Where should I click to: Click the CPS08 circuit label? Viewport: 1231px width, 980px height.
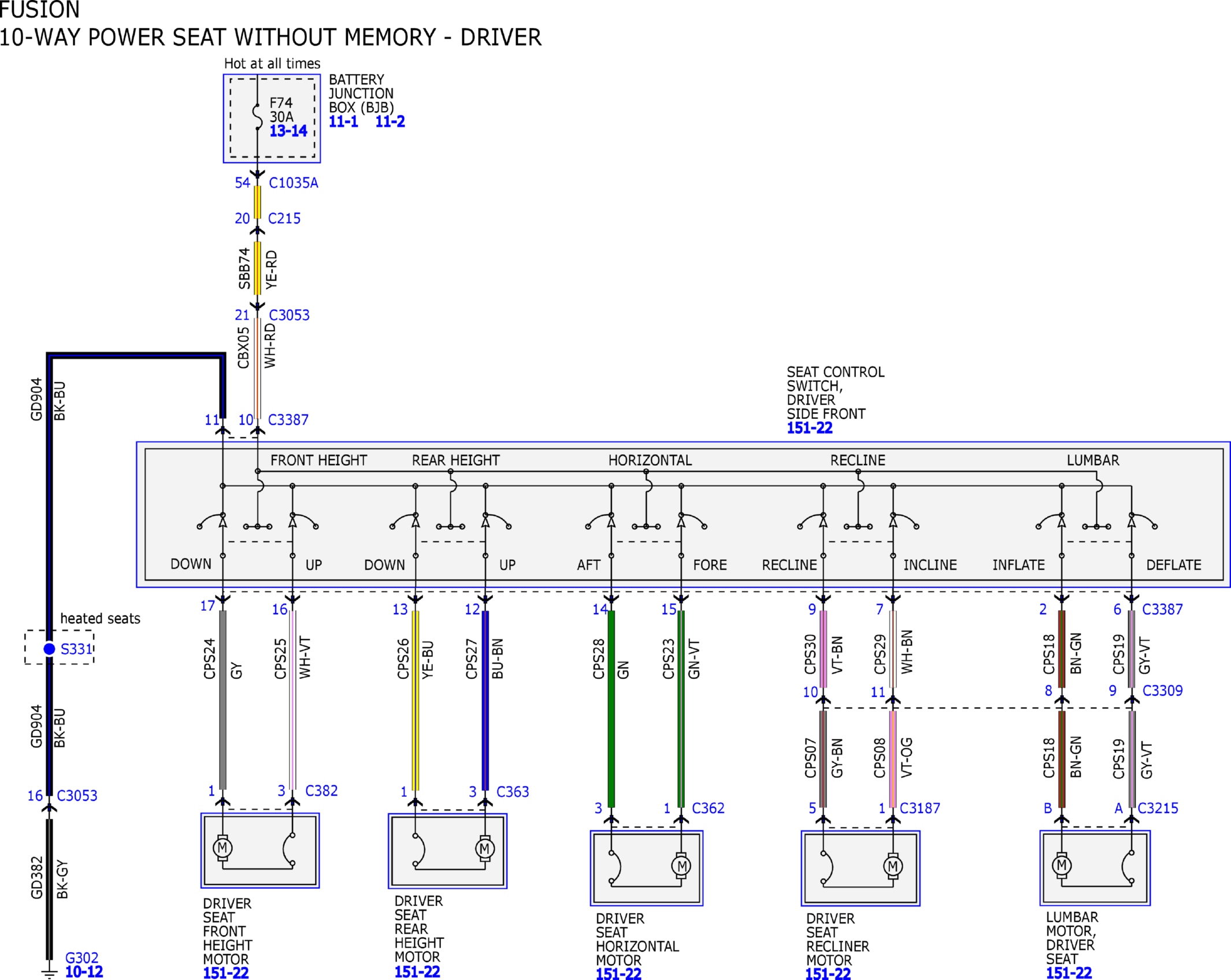click(x=880, y=758)
